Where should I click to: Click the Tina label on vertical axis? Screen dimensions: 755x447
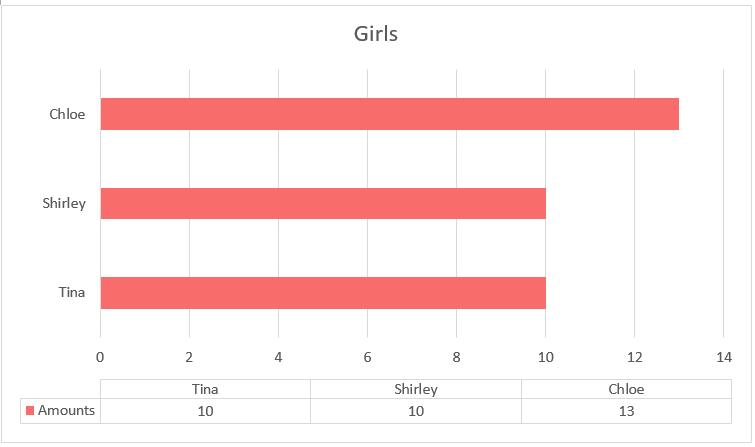71,293
